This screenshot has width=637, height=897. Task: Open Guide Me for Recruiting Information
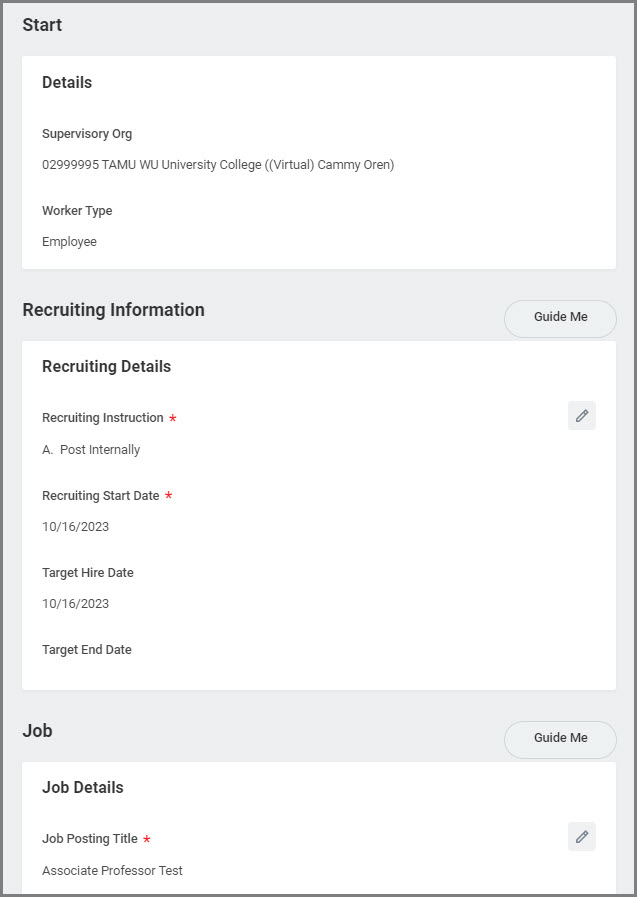(x=560, y=317)
